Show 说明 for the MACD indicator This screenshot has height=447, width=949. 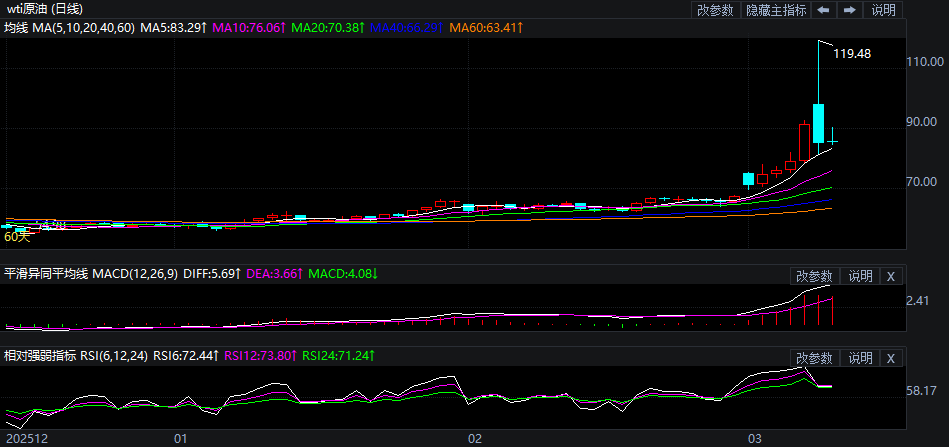(860, 276)
